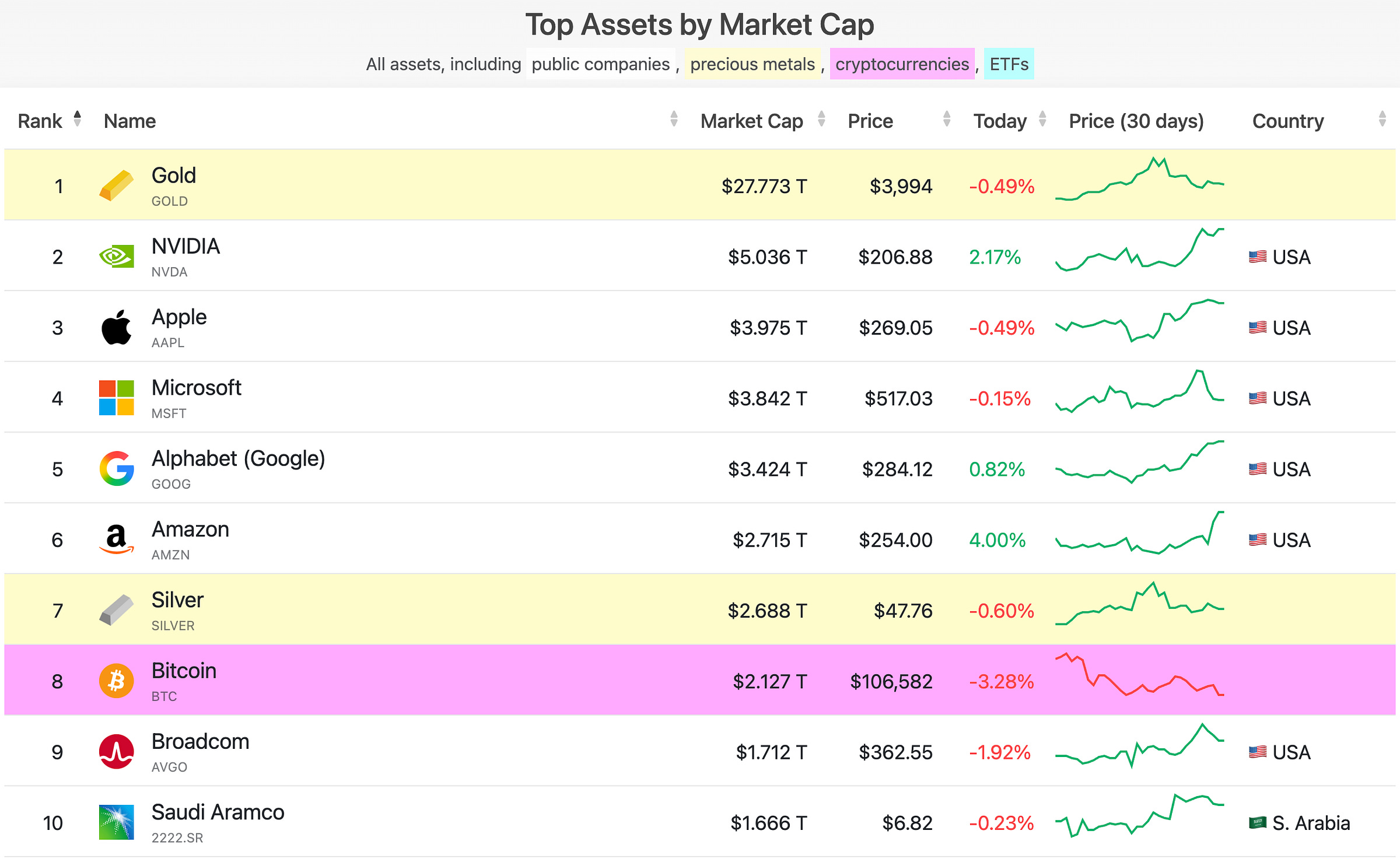Click the Saudi Aramco logo
The height and width of the screenshot is (862, 1400).
point(116,822)
